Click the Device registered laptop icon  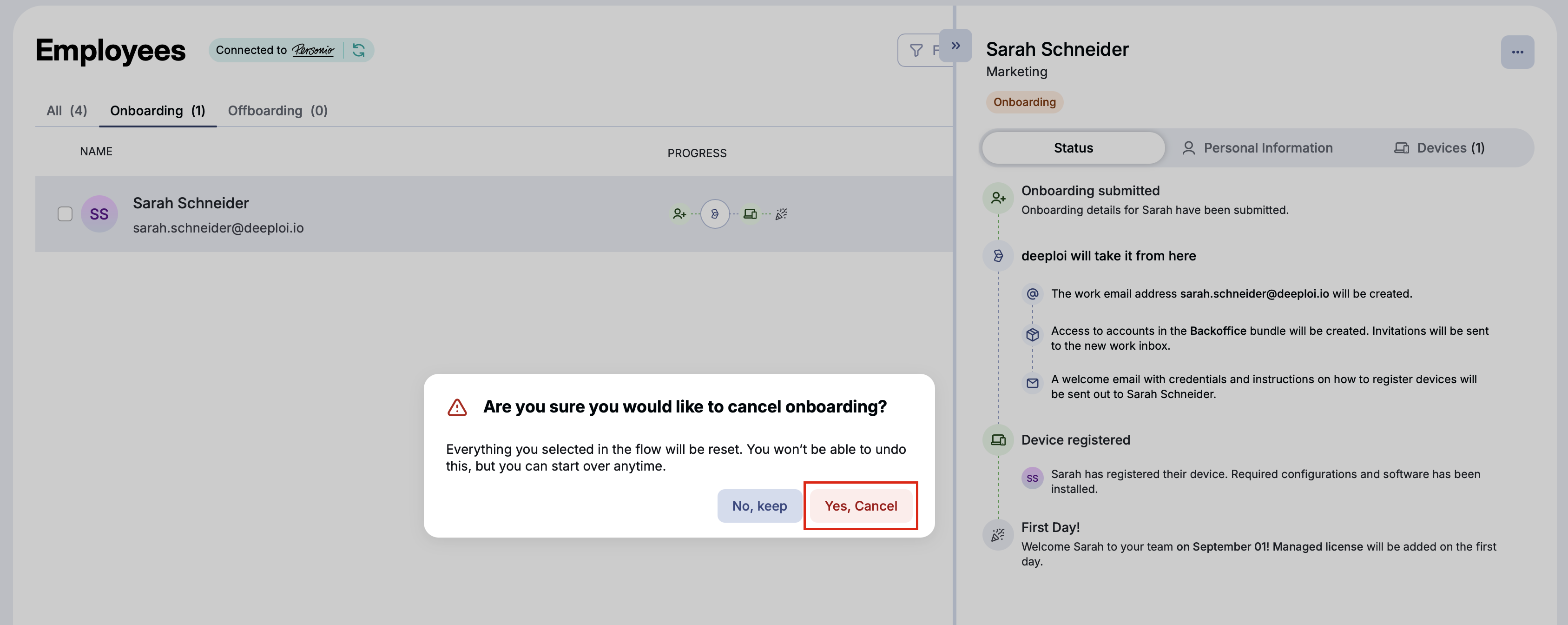click(x=998, y=440)
